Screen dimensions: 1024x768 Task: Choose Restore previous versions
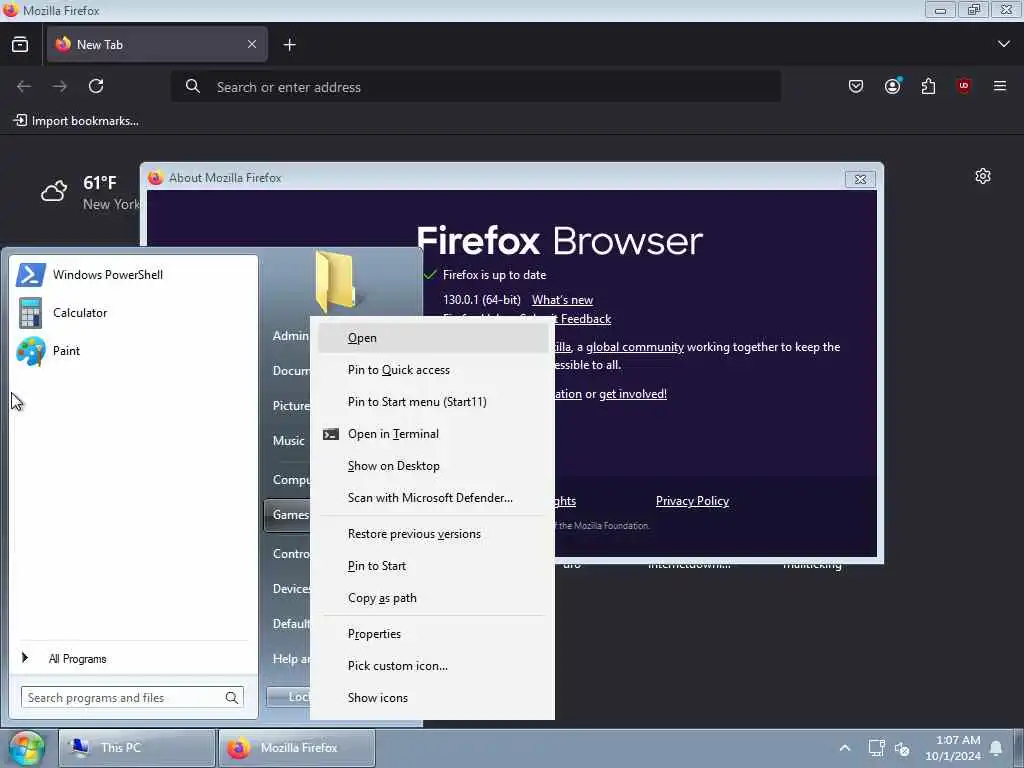pyautogui.click(x=433, y=534)
